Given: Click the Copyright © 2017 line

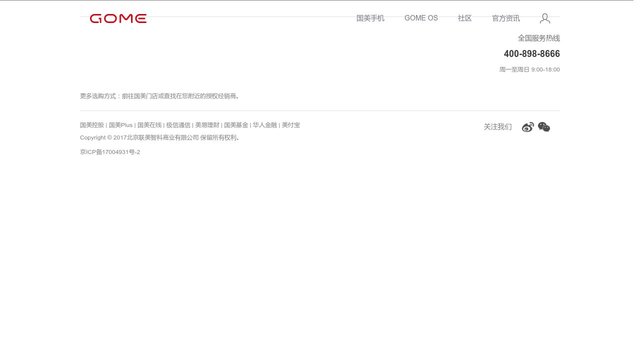Looking at the screenshot, I should pyautogui.click(x=160, y=138).
